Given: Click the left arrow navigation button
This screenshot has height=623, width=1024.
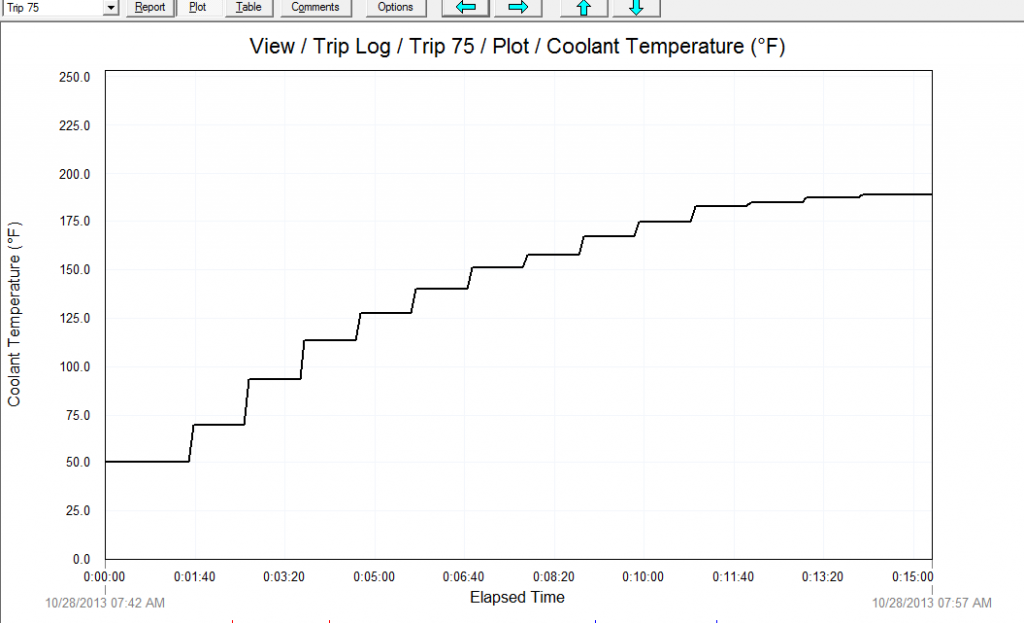Looking at the screenshot, I should click(x=466, y=8).
